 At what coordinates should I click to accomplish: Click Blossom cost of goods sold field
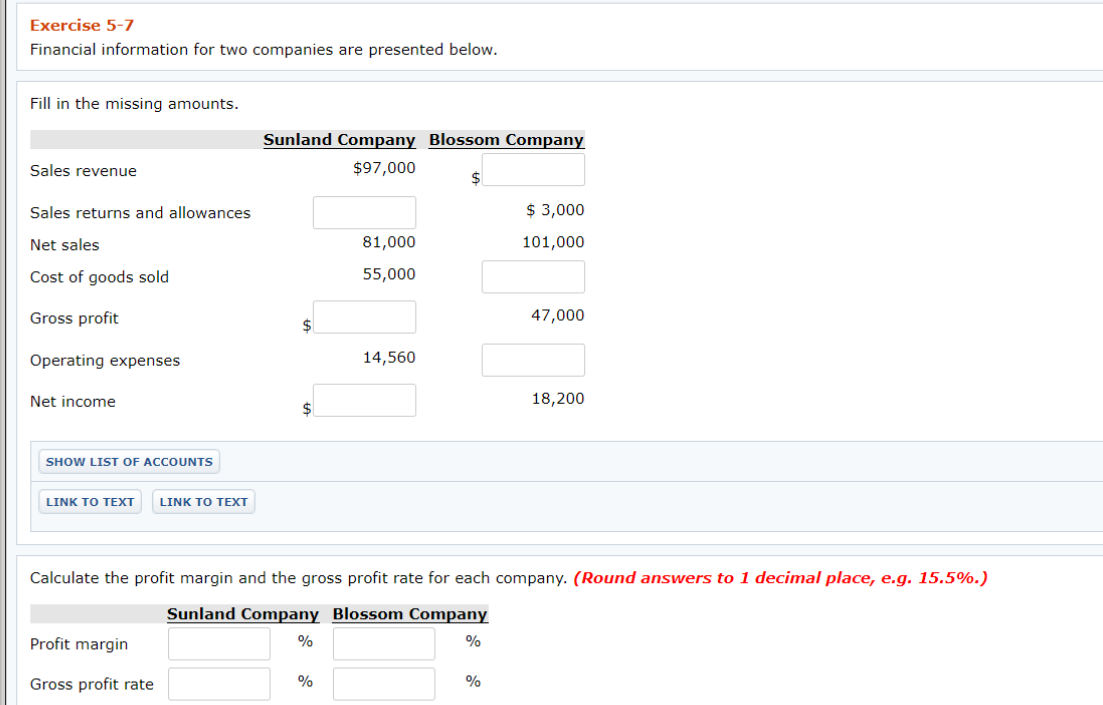click(x=533, y=277)
